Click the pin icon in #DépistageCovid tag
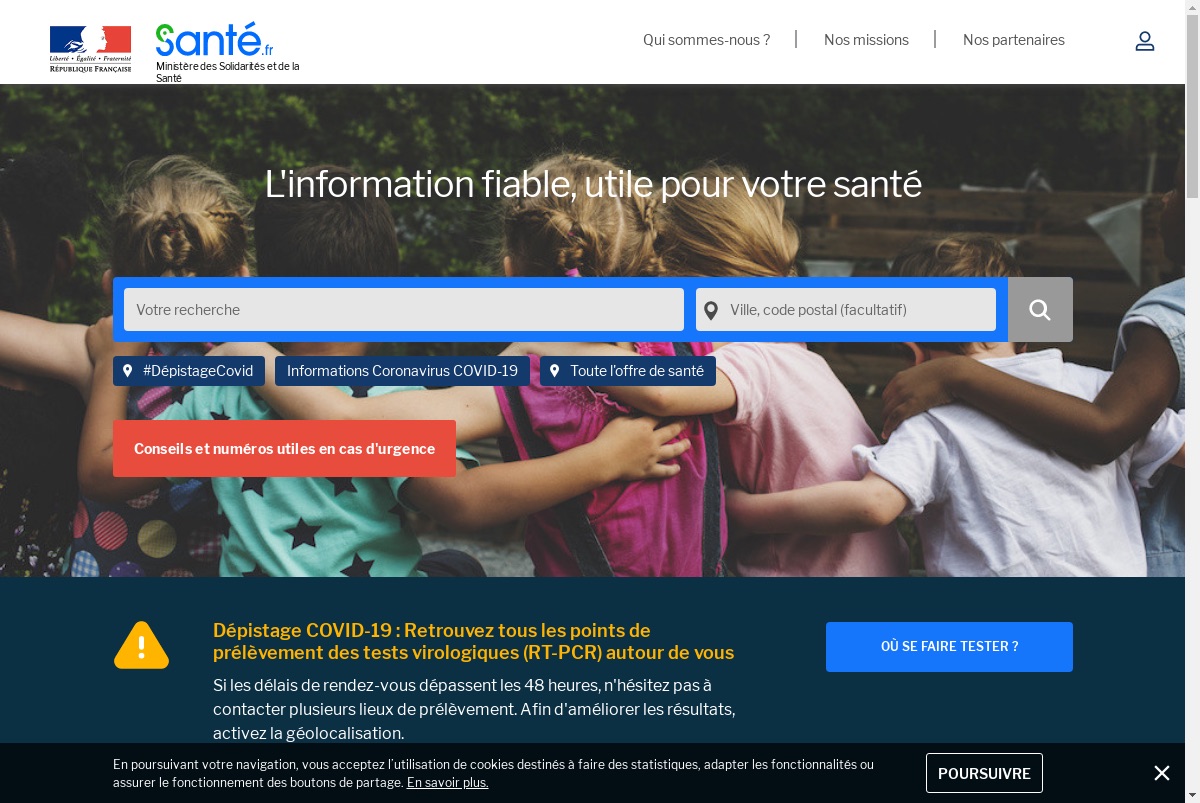This screenshot has width=1200, height=803. click(x=128, y=371)
